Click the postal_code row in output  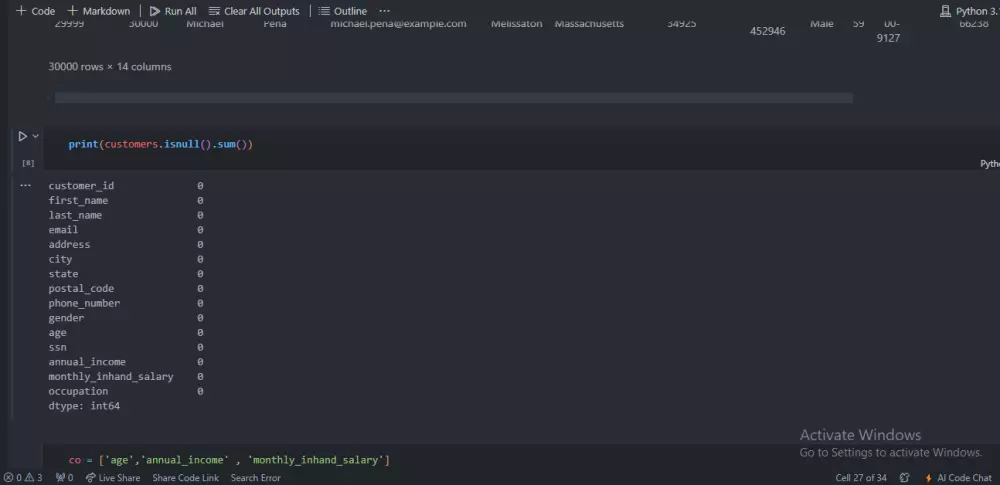click(126, 288)
